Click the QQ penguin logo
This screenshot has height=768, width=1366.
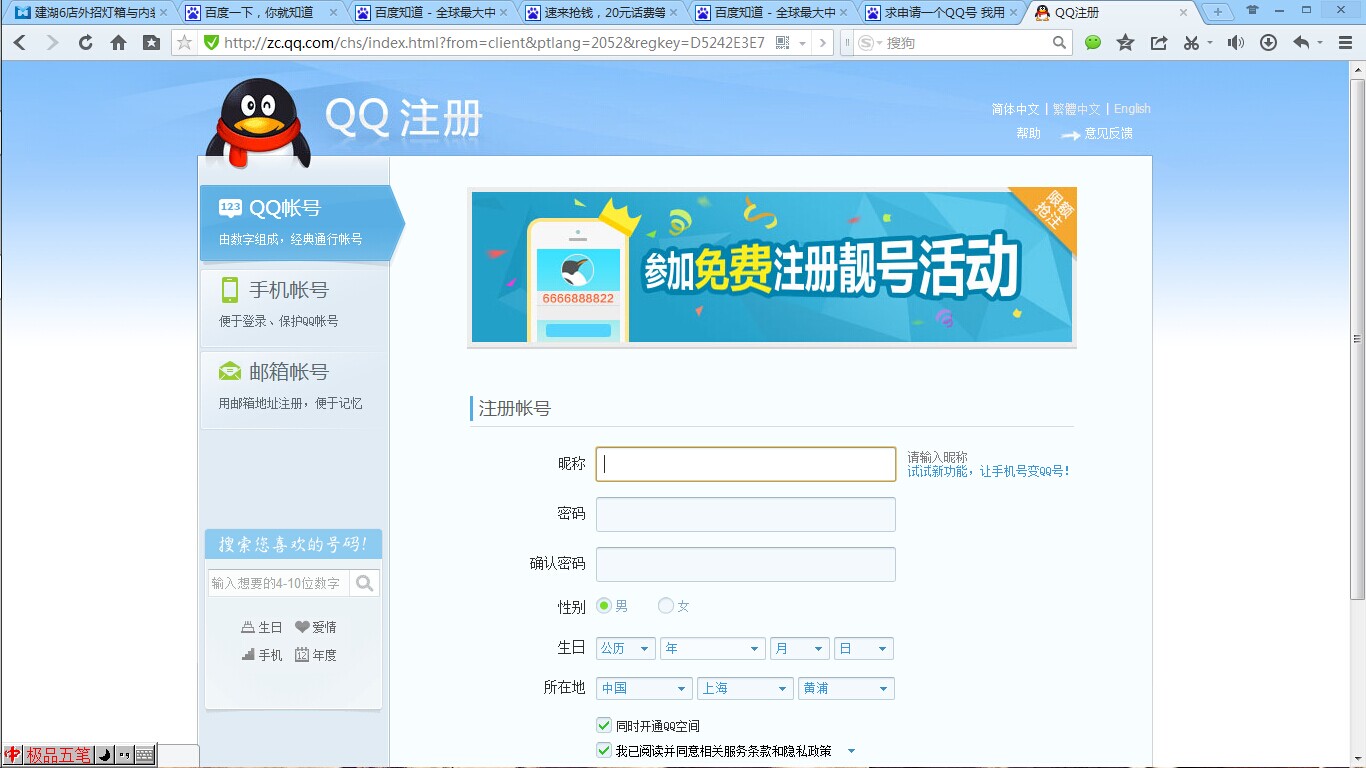pyautogui.click(x=258, y=117)
